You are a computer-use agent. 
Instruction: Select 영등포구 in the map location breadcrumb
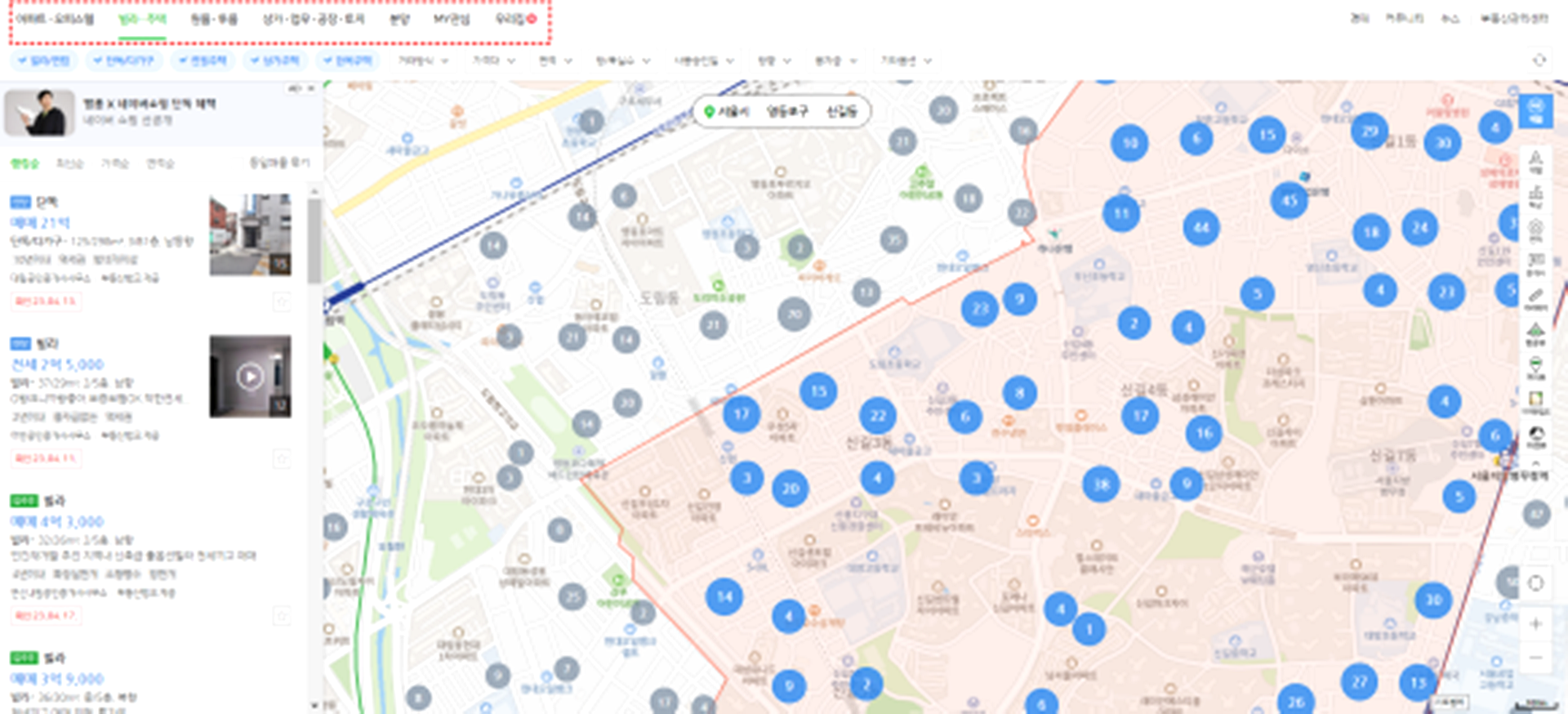pyautogui.click(x=786, y=111)
